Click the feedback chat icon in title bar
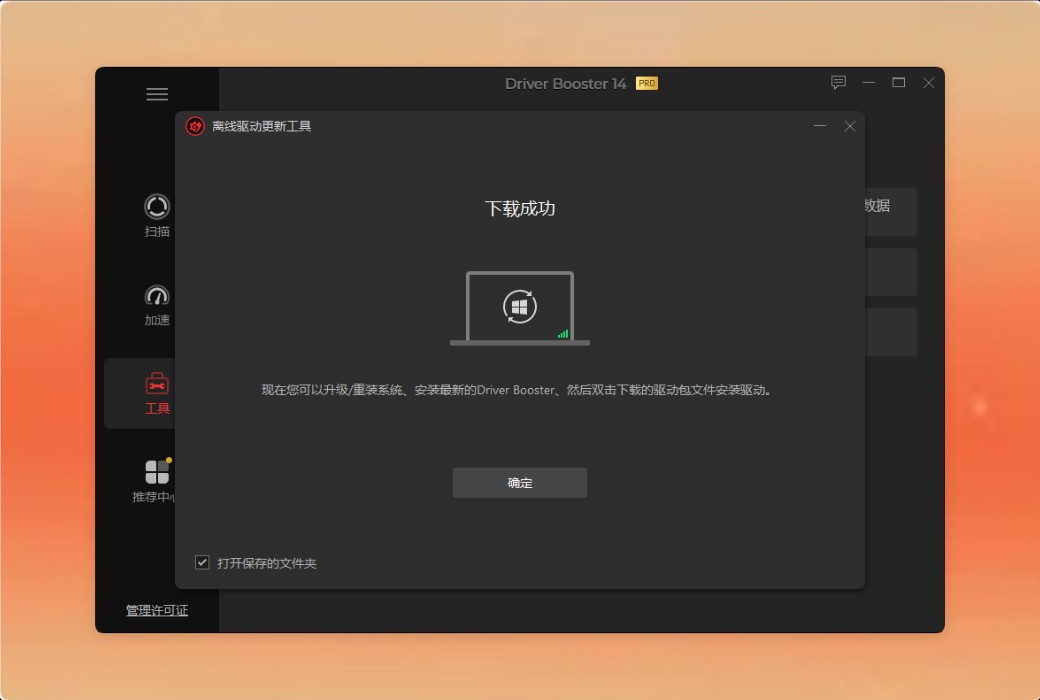This screenshot has width=1040, height=700. coord(838,83)
